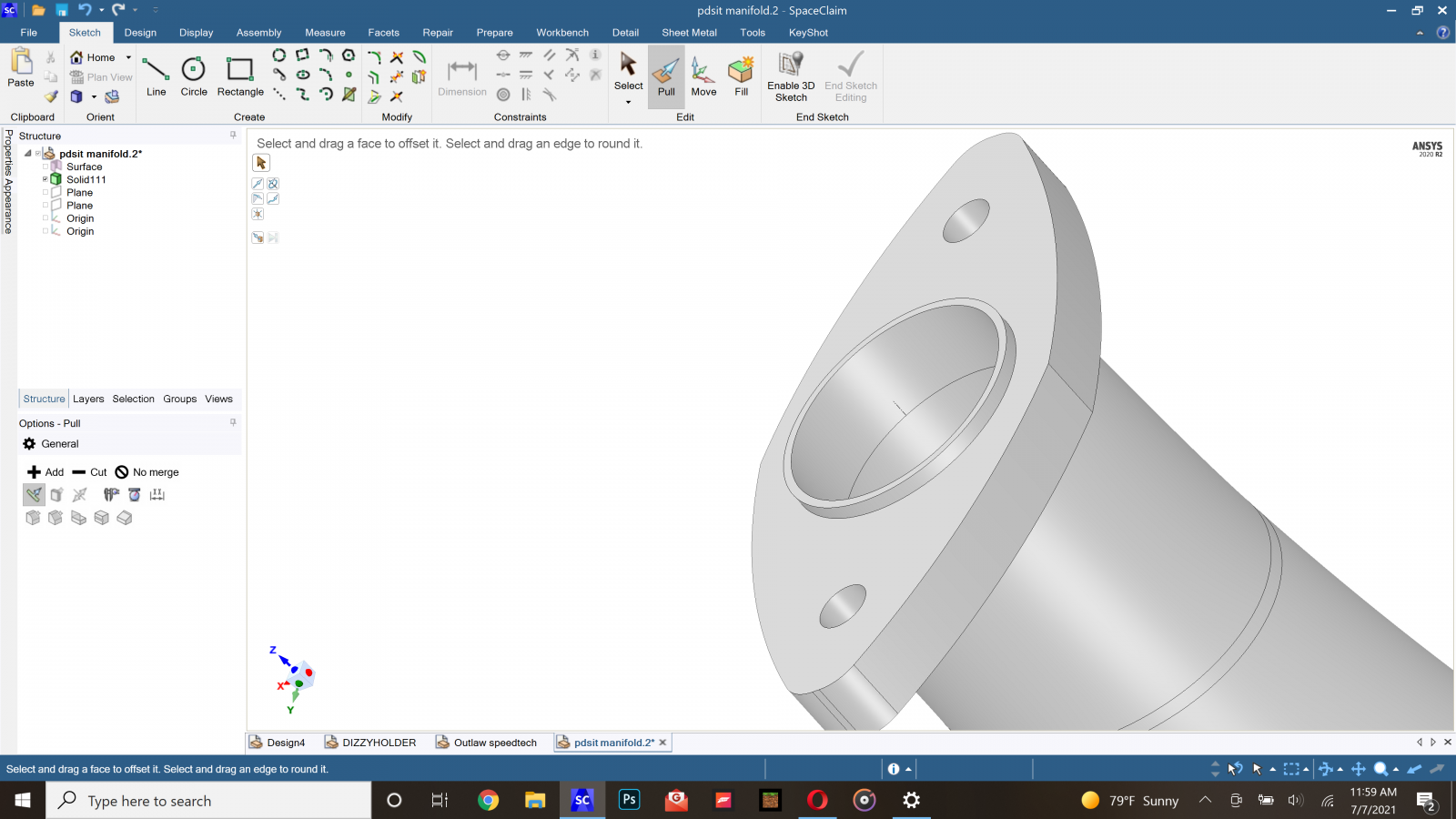The width and height of the screenshot is (1456, 819).
Task: Open the Quick Access toolbar customize arrow
Action: click(156, 10)
